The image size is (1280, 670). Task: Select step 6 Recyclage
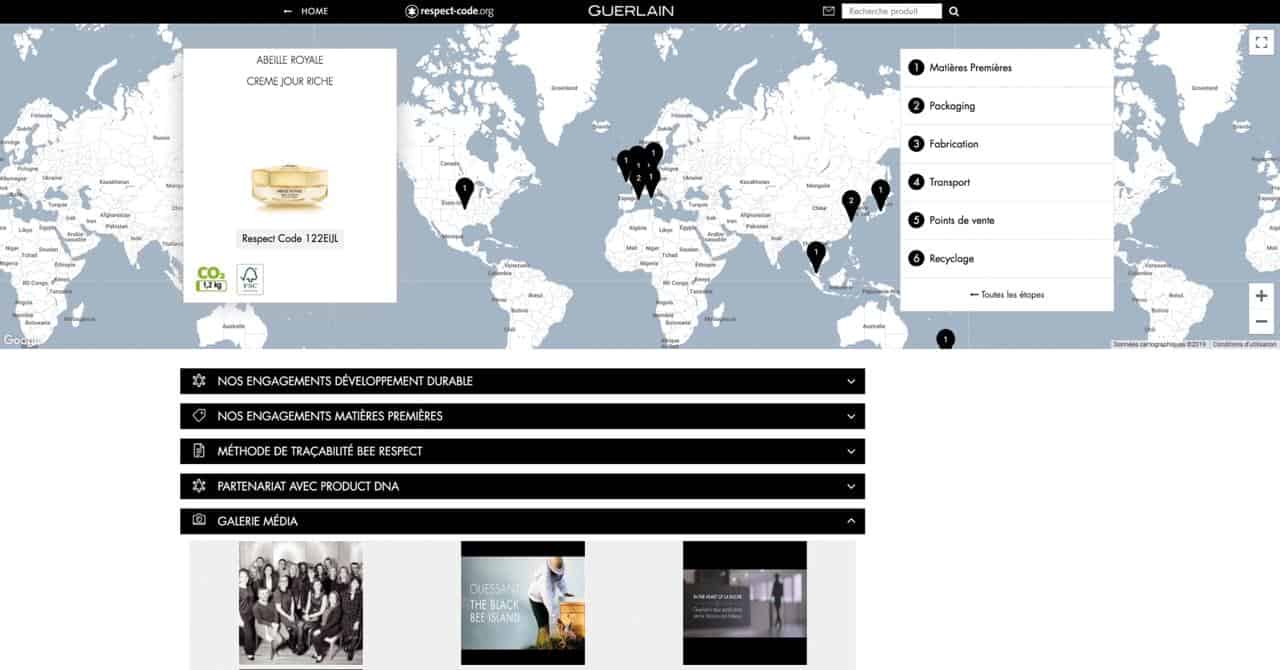click(x=1007, y=258)
